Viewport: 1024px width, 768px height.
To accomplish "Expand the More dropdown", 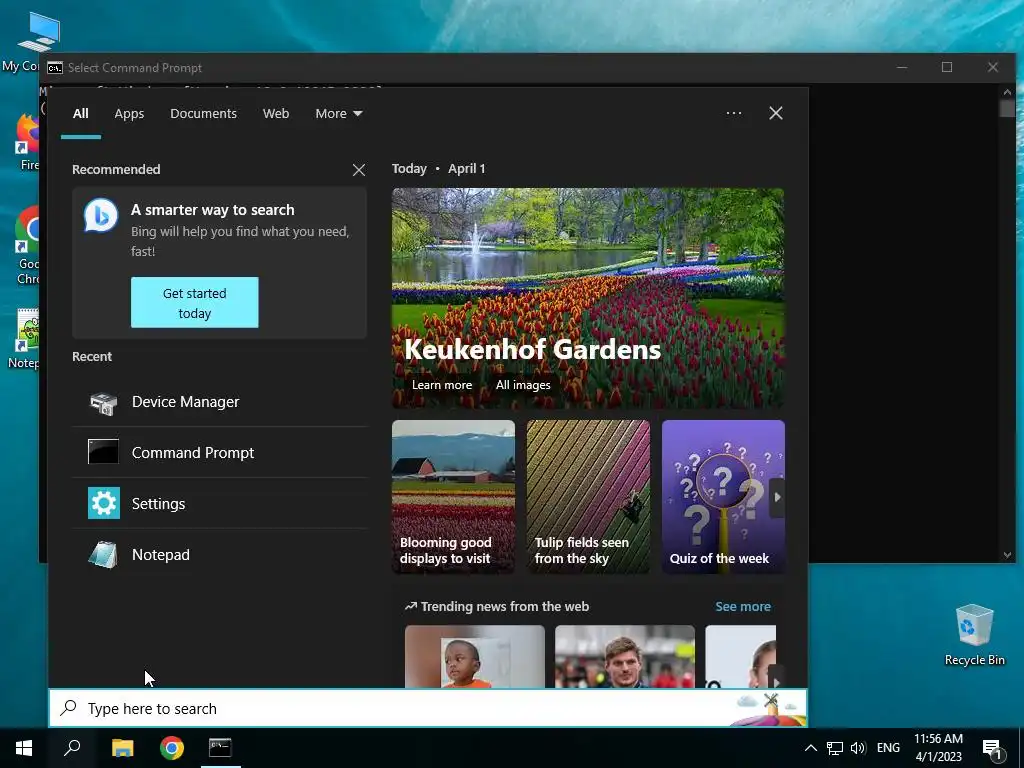I will click(x=338, y=114).
